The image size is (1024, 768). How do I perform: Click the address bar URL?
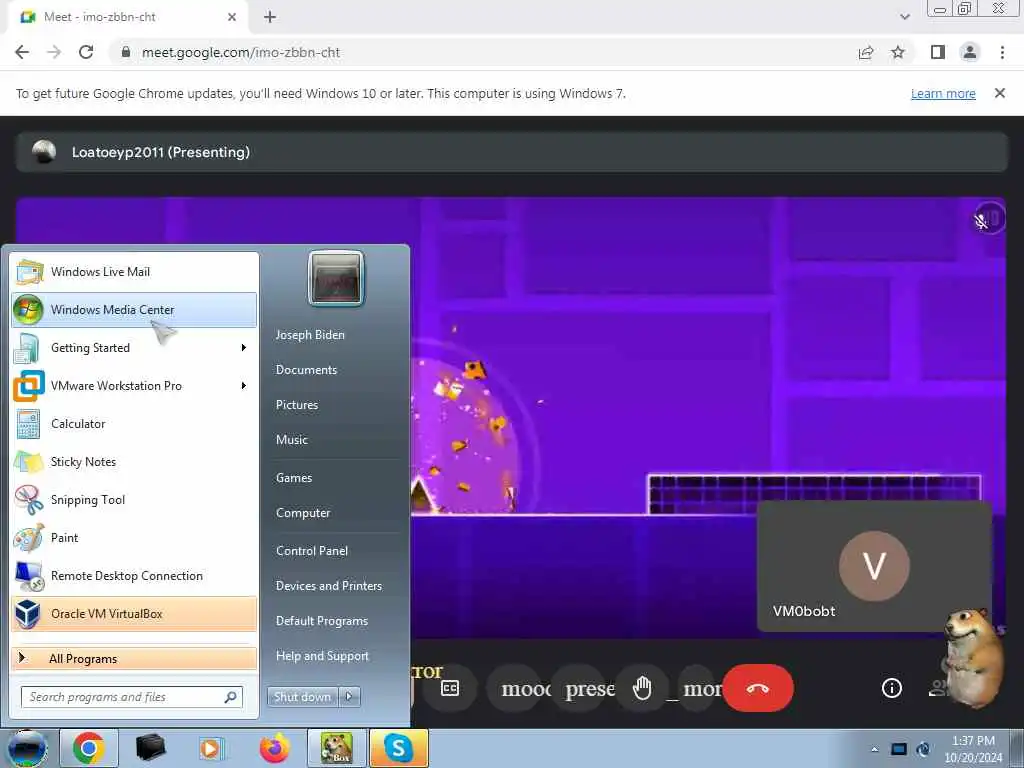[x=241, y=52]
